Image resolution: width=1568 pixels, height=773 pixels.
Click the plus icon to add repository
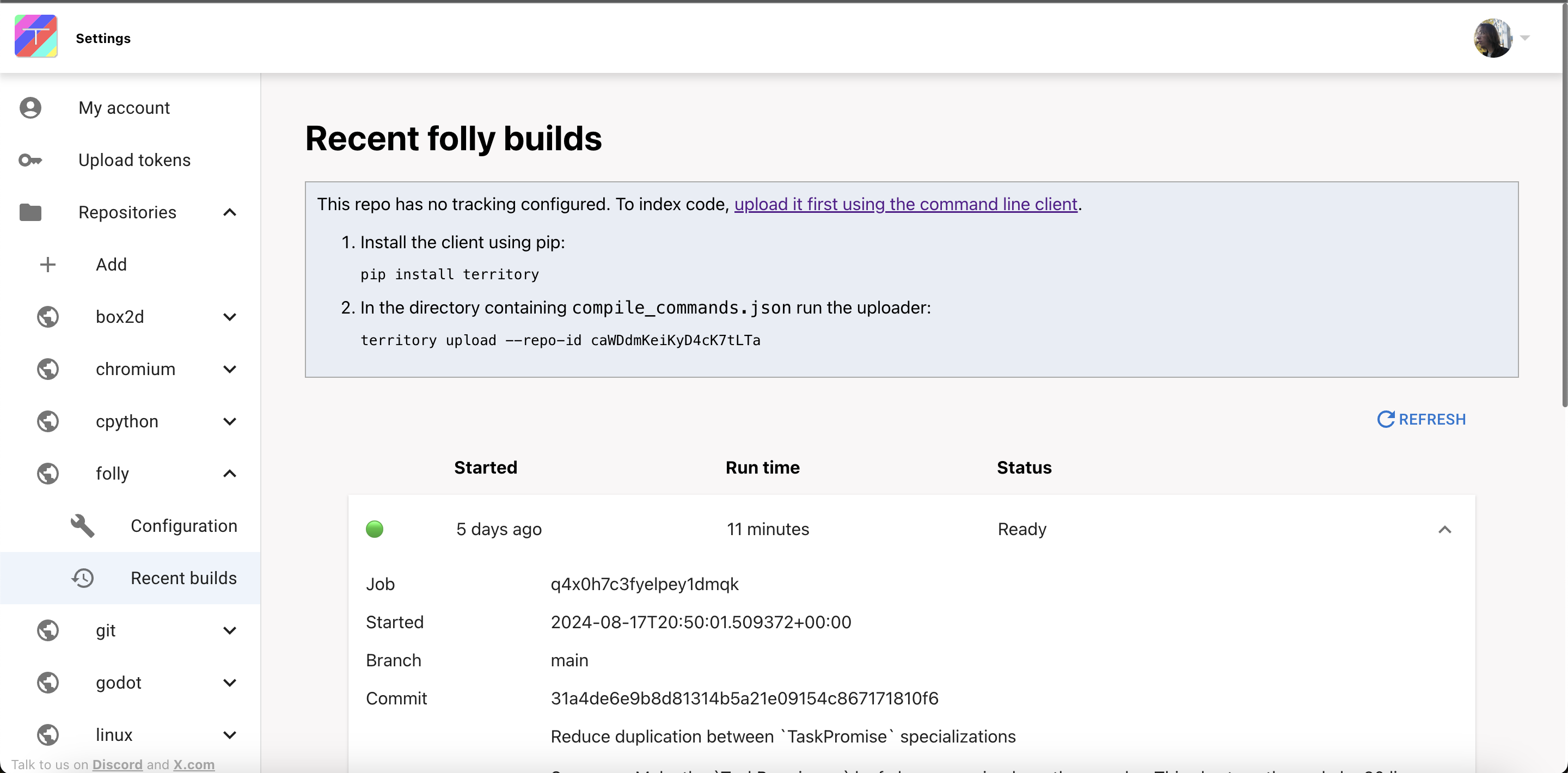click(x=47, y=265)
